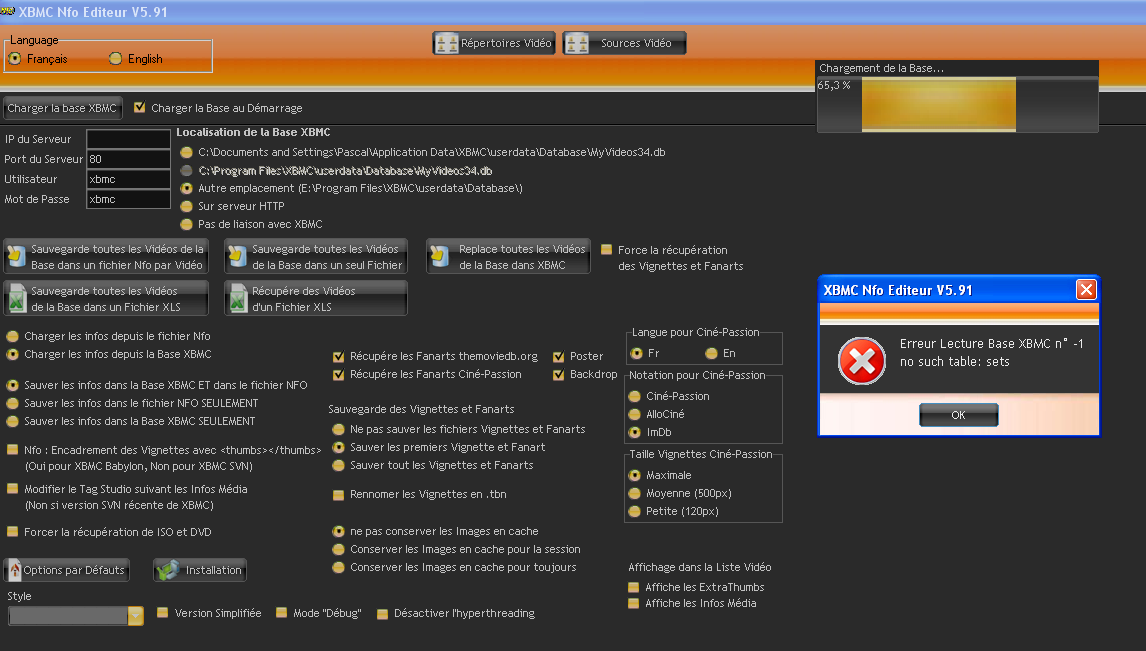Select Pas de liaison avec XBMC
Screen dimensions: 1146x651
click(186, 224)
